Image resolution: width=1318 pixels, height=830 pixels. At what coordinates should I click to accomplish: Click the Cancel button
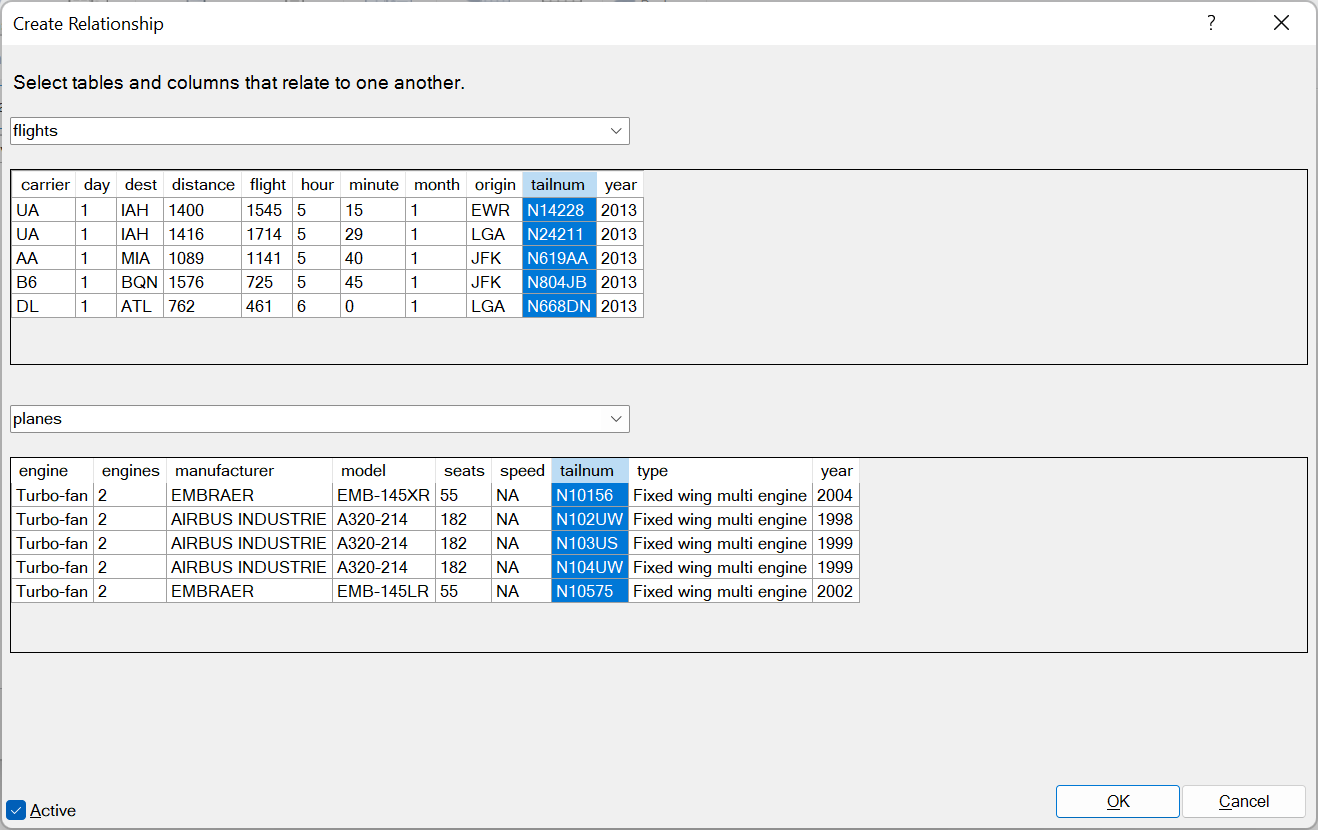pos(1243,801)
